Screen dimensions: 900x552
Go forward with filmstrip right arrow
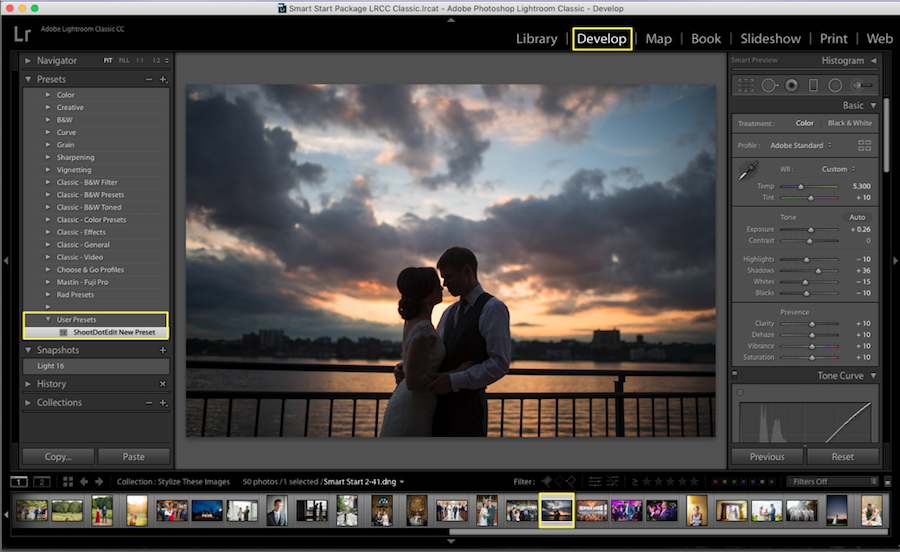pyautogui.click(x=99, y=481)
